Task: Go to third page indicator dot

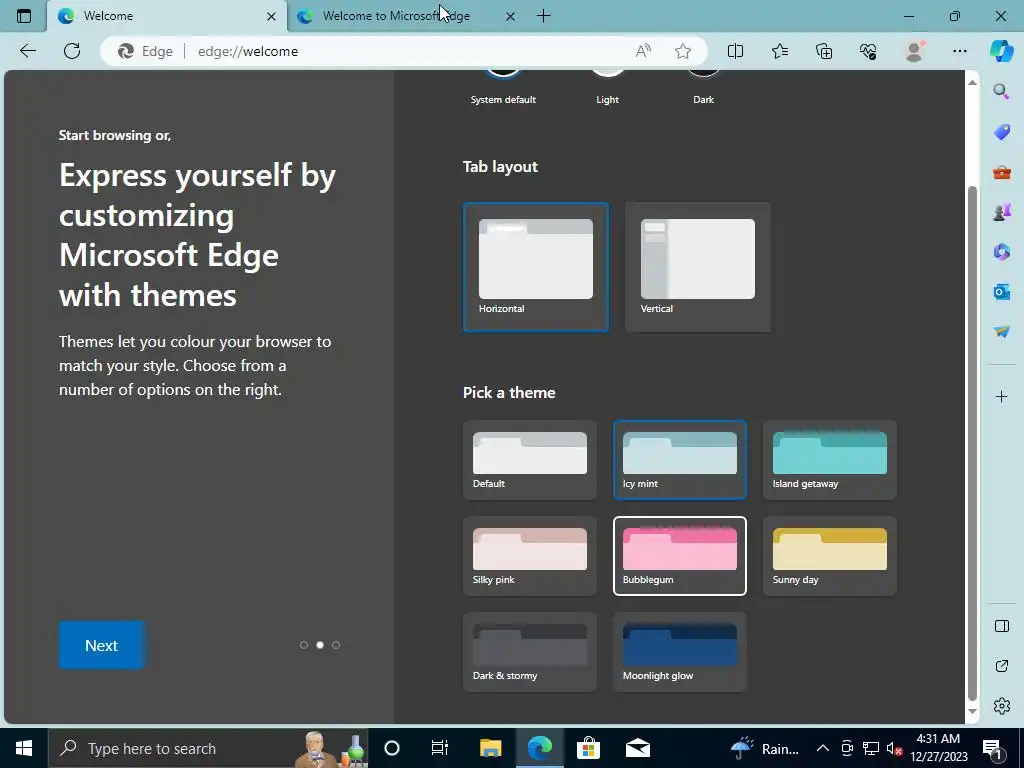Action: [336, 645]
